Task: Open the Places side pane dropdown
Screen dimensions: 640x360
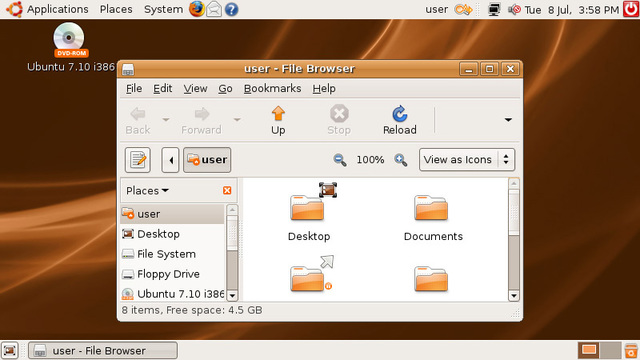Action: (147, 191)
